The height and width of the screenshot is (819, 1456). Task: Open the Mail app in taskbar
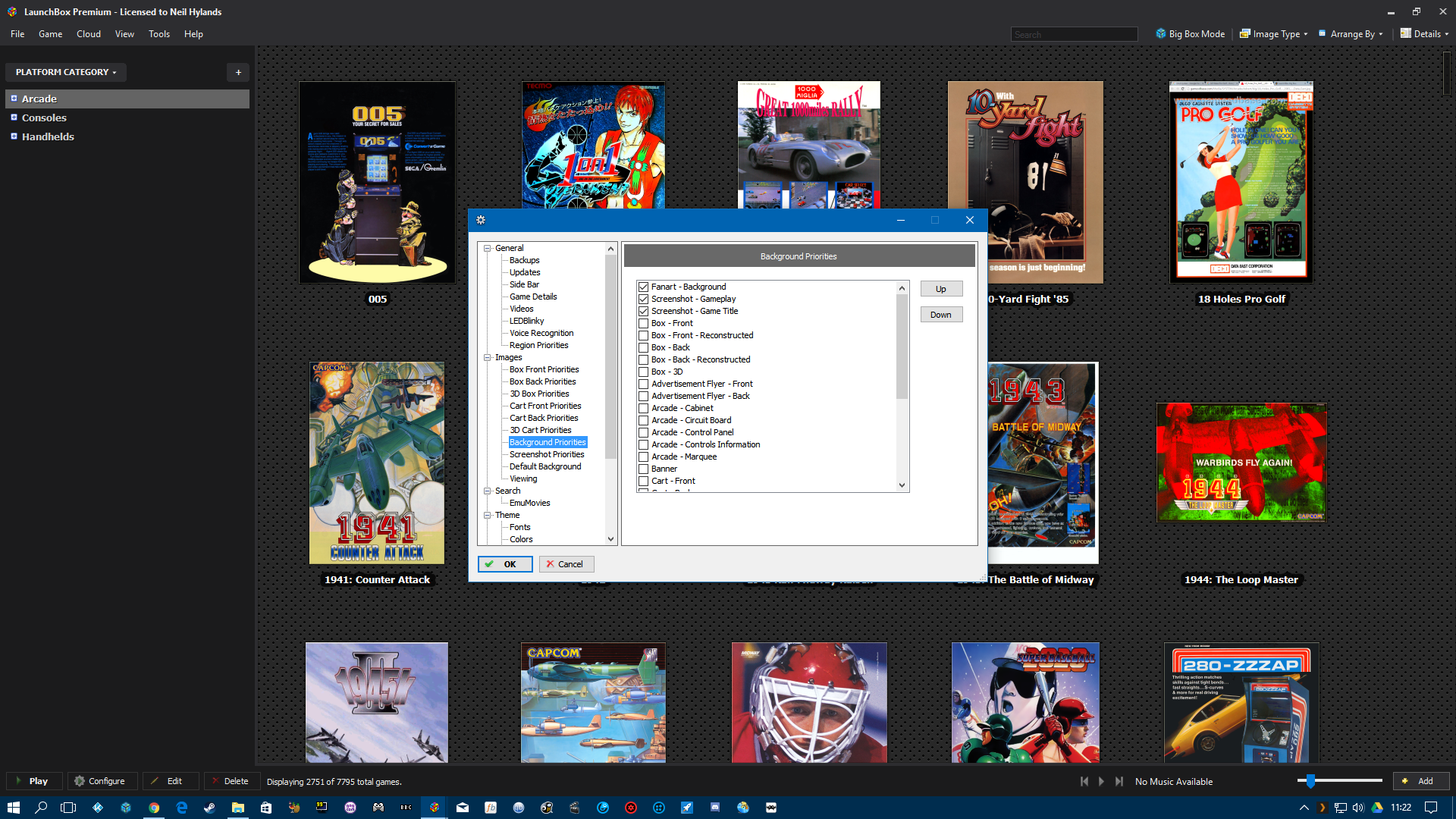pyautogui.click(x=463, y=808)
